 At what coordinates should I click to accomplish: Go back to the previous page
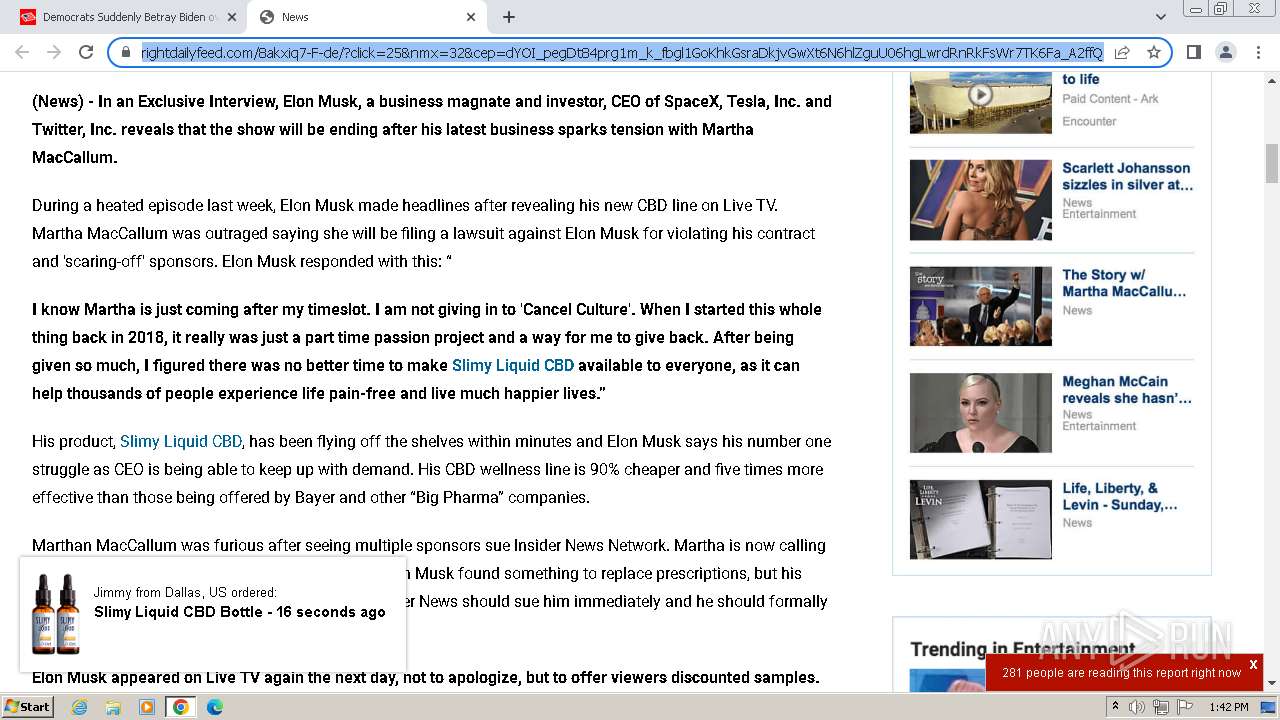tap(22, 52)
